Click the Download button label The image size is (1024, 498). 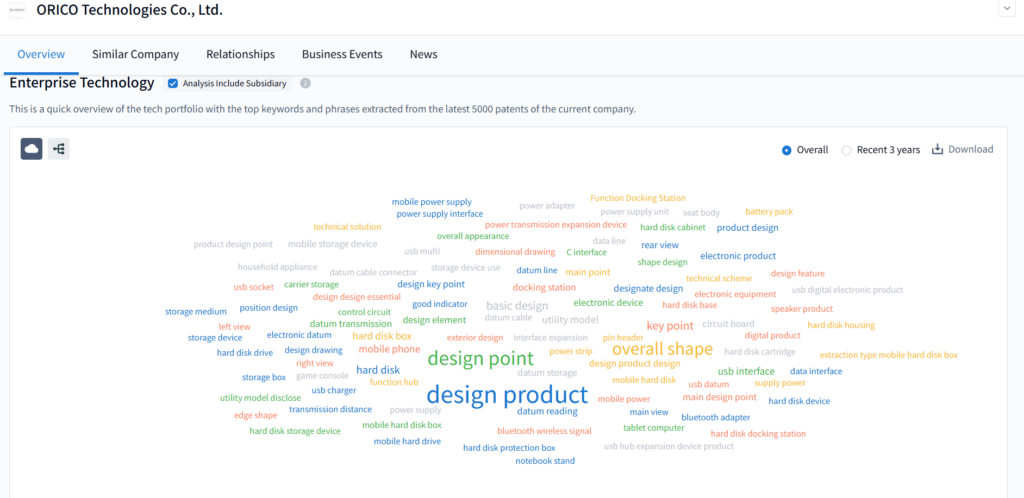click(x=970, y=150)
